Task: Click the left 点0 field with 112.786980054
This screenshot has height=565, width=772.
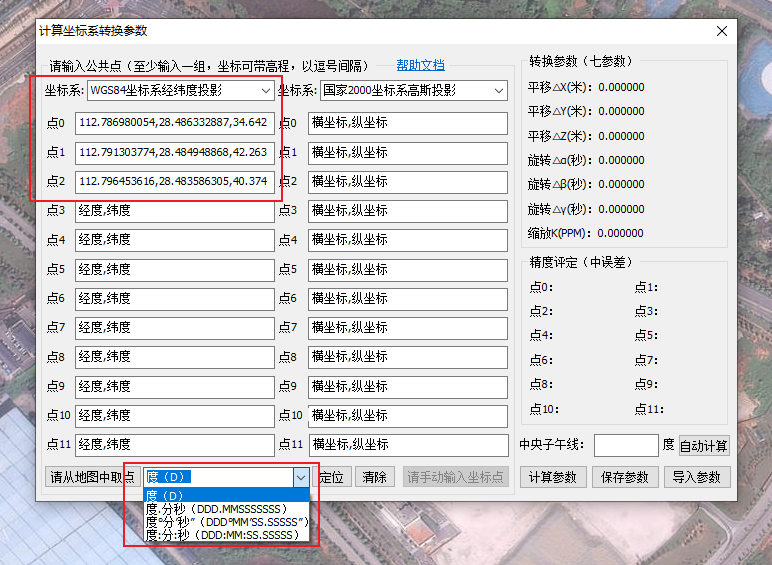Action: tap(175, 123)
